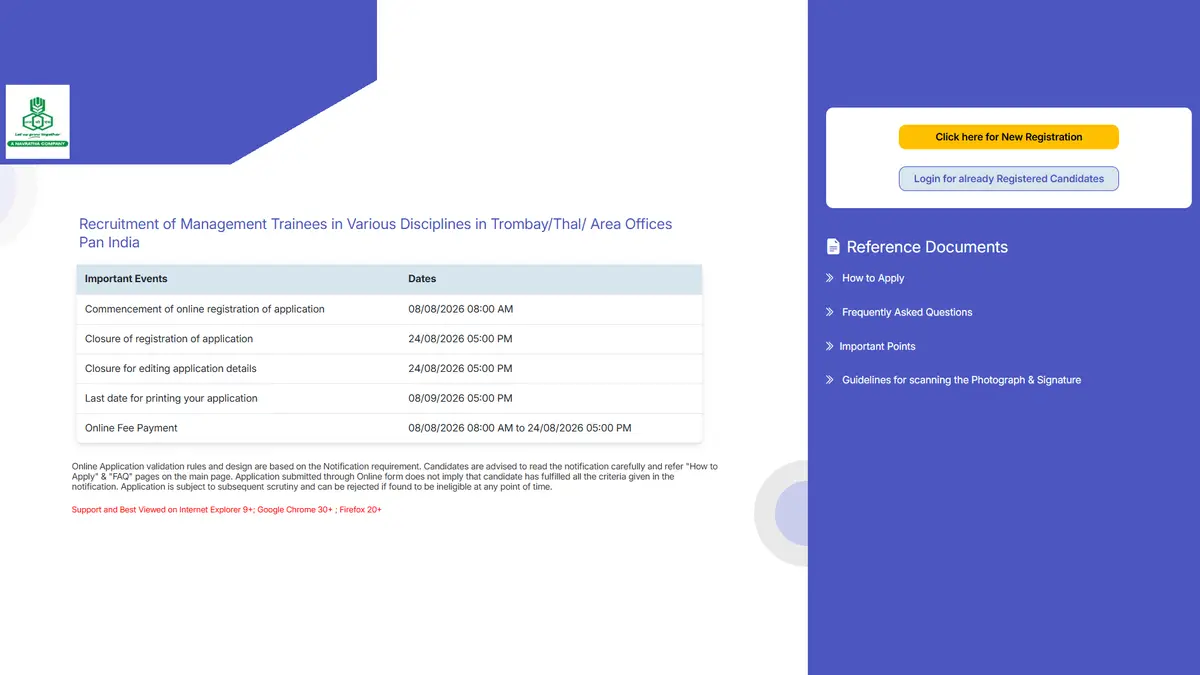Select date for Closure for editing row
Viewport: 1200px width, 675px height.
(x=460, y=368)
